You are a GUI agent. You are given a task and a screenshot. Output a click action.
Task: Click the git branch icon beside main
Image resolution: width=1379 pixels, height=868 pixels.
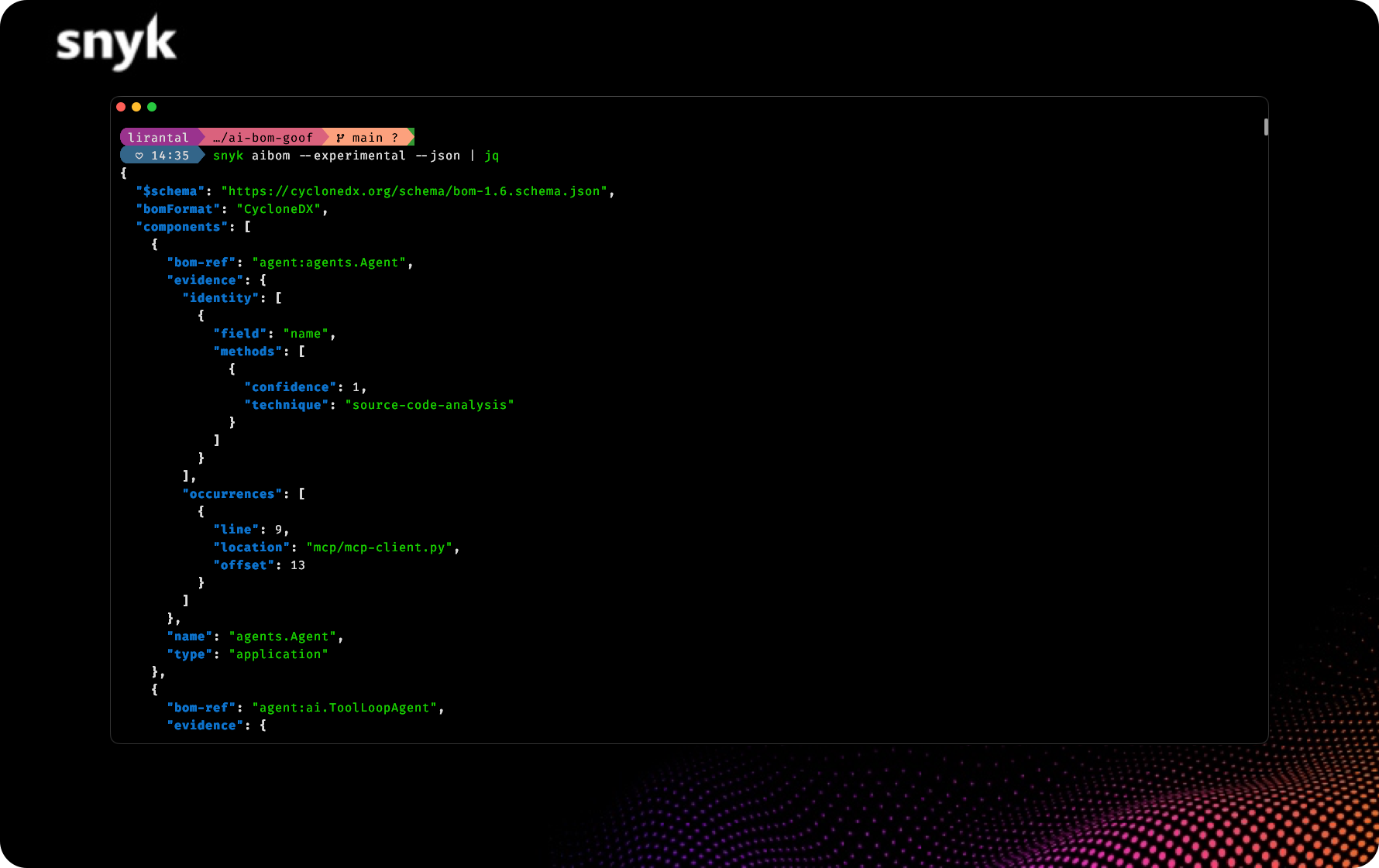[x=339, y=137]
